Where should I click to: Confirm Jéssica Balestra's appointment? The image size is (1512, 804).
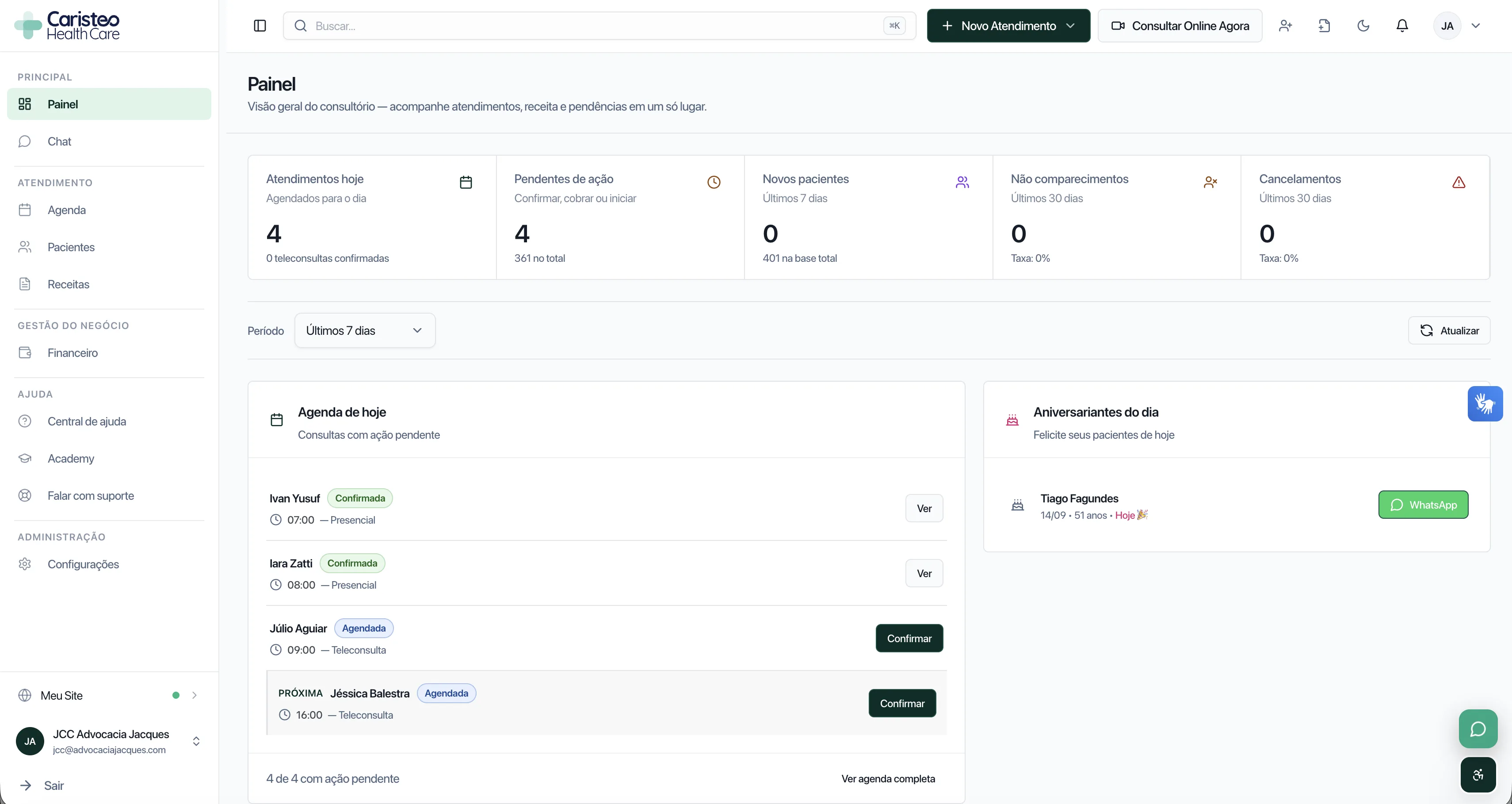tap(902, 704)
